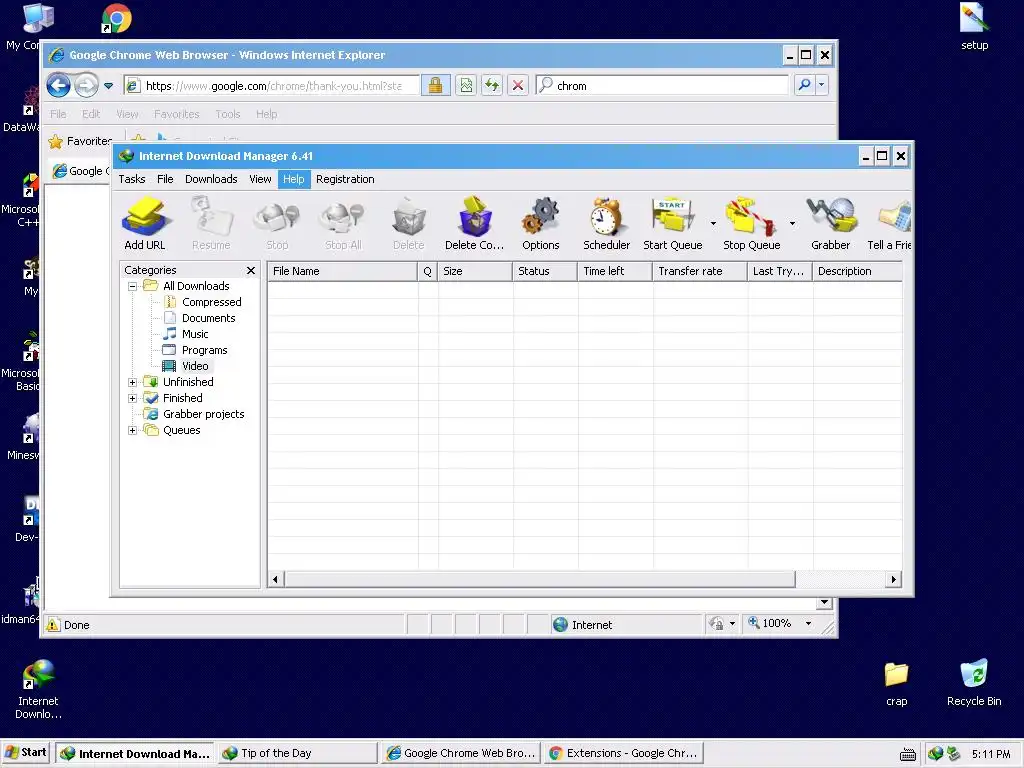Sort by Description column header
This screenshot has width=1024, height=768.
pos(857,271)
